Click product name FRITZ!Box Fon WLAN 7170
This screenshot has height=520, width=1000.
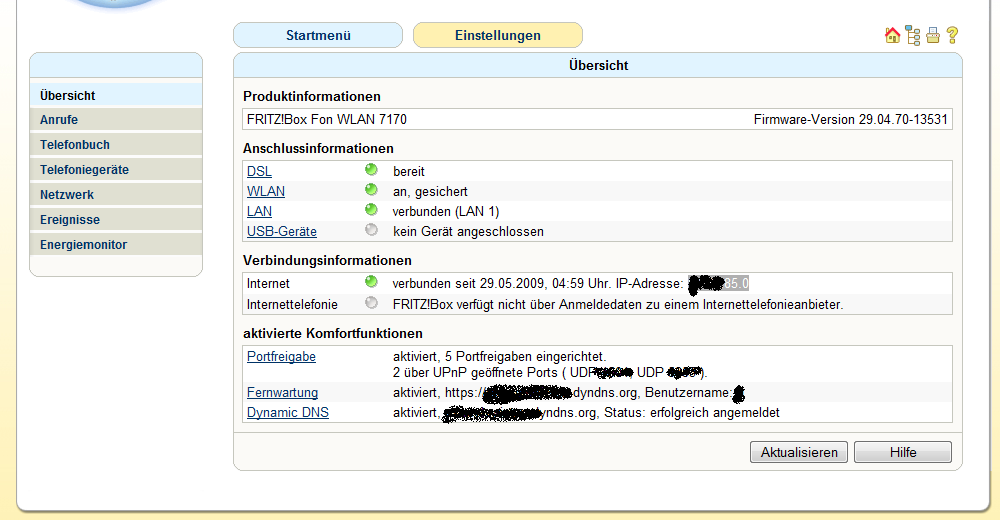coord(327,119)
